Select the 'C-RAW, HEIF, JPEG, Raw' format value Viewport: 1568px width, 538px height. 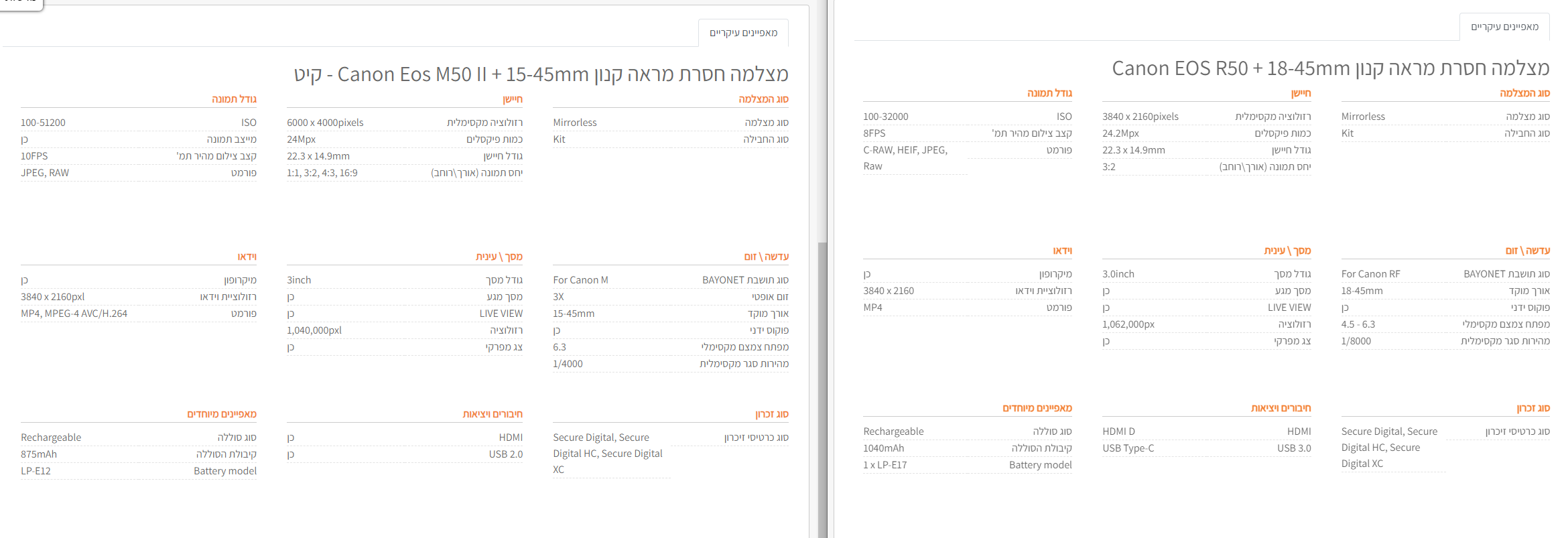[x=905, y=158]
